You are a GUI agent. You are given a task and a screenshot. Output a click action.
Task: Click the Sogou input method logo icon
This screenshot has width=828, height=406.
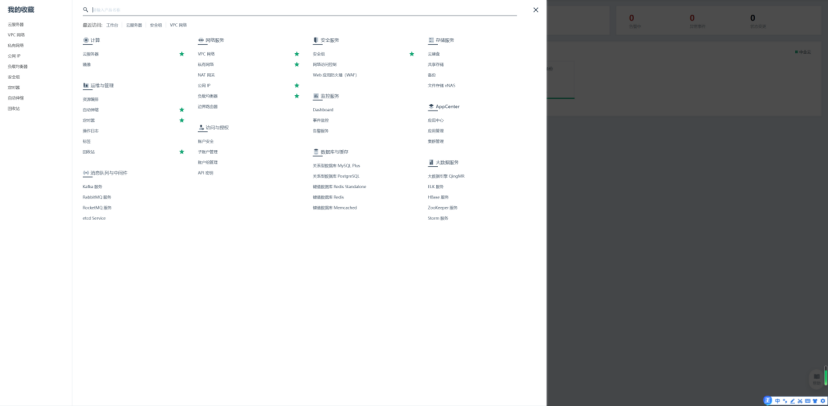[768, 401]
